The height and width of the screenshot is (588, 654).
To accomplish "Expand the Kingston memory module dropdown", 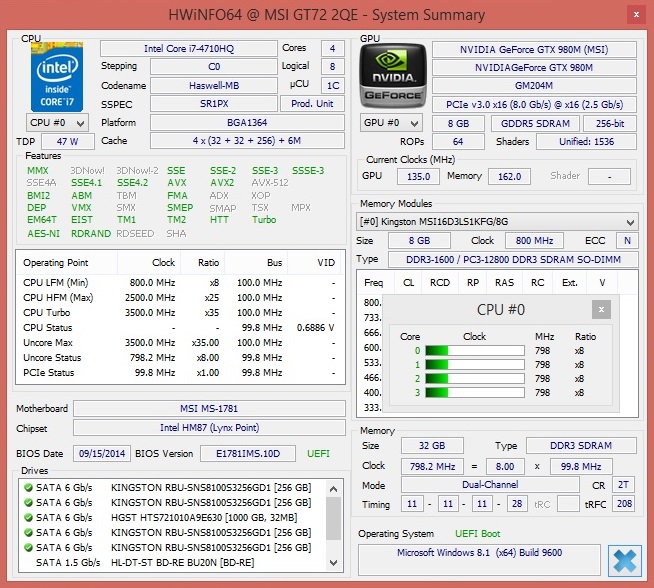I will coord(497,222).
